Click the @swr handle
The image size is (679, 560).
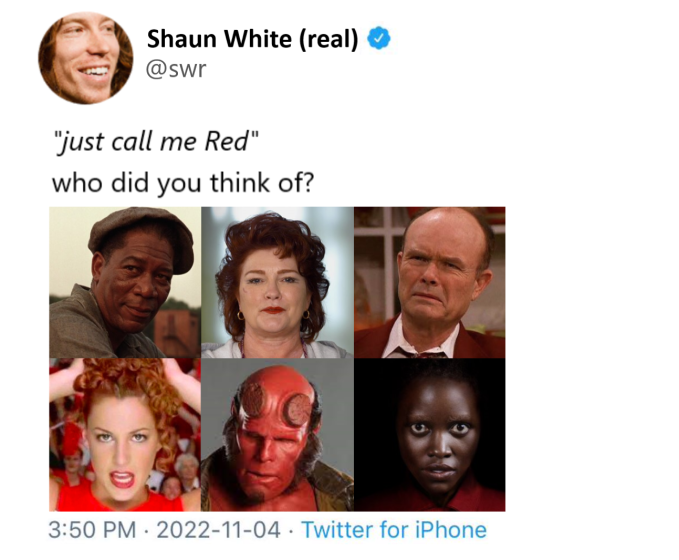(x=176, y=69)
